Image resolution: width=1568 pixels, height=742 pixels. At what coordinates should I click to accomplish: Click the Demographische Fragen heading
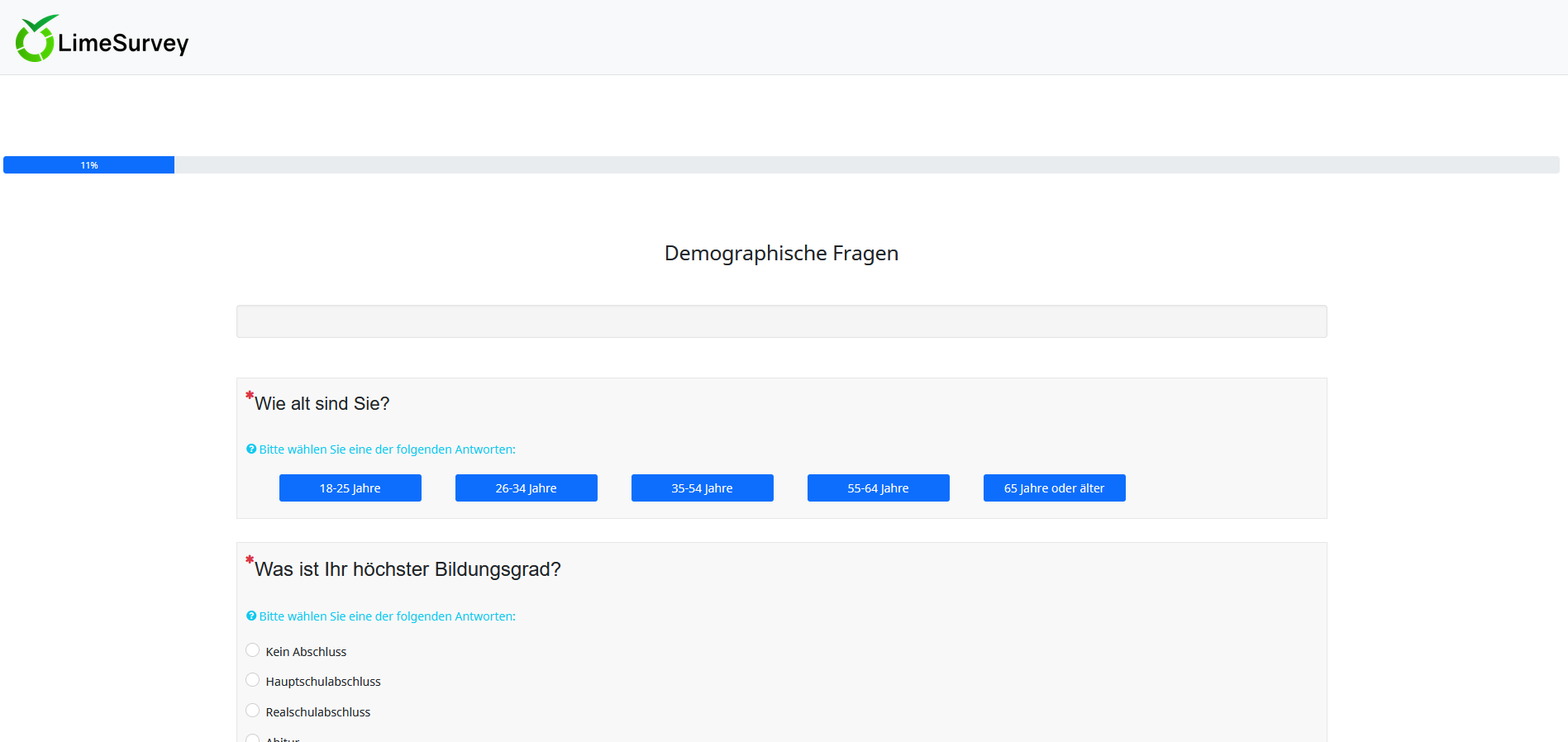point(781,253)
